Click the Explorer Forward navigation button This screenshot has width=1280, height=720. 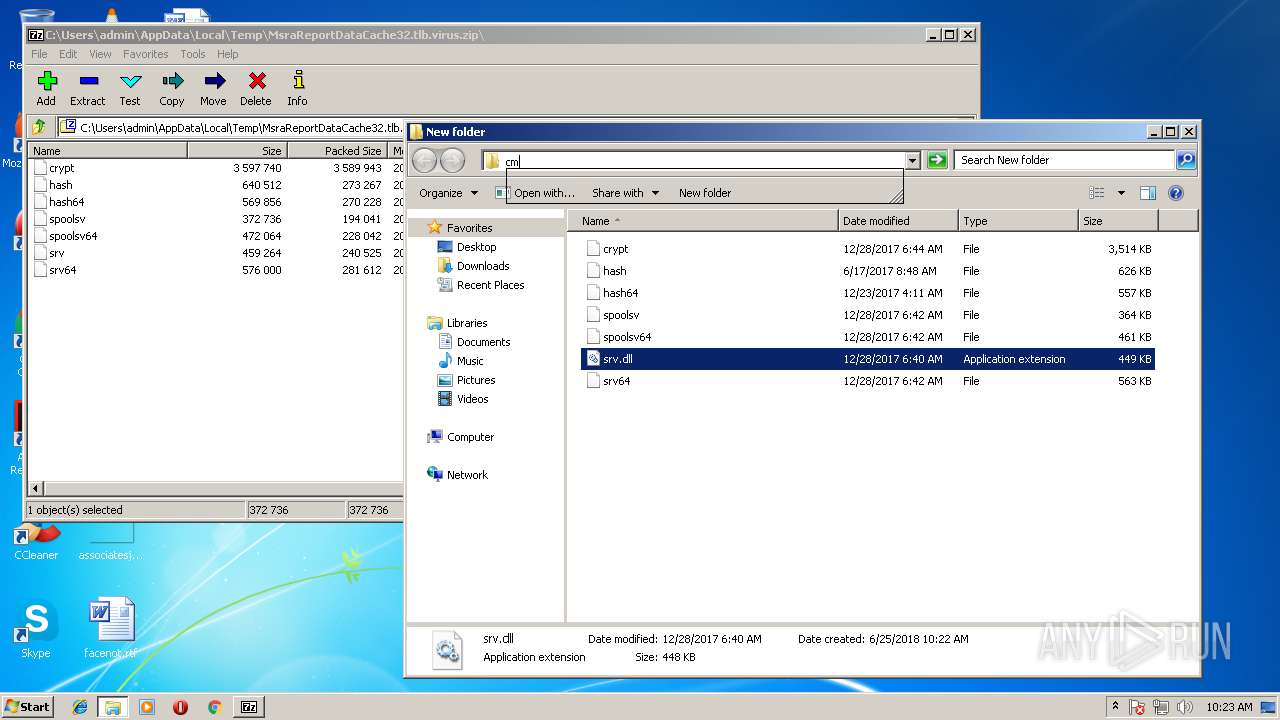point(452,160)
